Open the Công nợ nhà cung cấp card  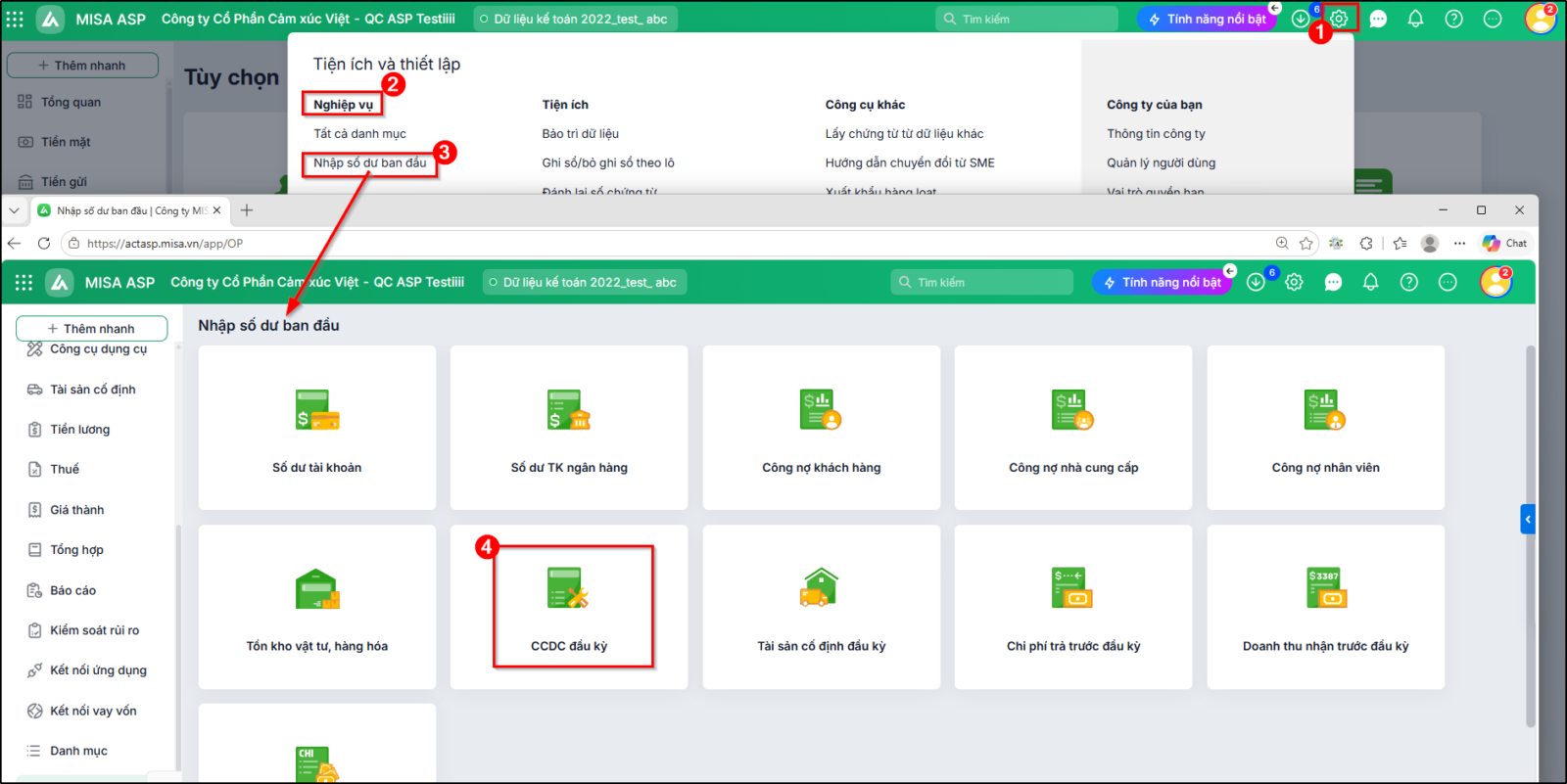[1073, 428]
